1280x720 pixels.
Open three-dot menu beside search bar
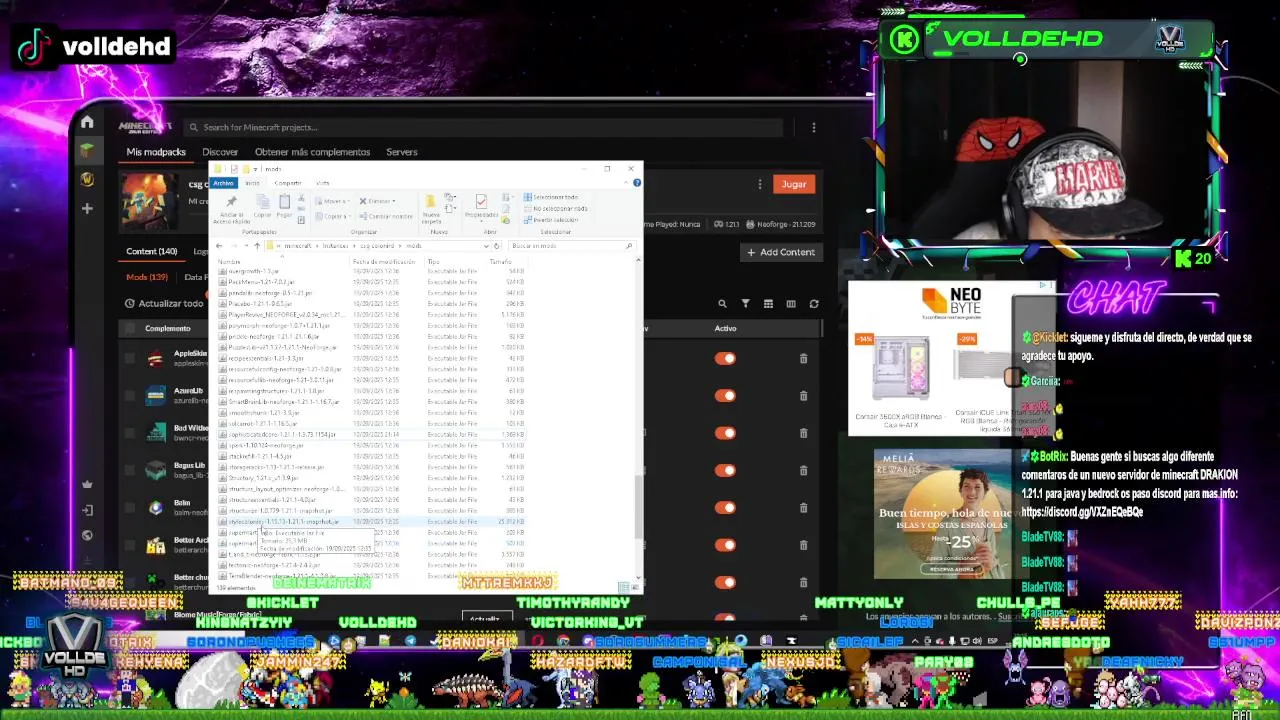[814, 127]
